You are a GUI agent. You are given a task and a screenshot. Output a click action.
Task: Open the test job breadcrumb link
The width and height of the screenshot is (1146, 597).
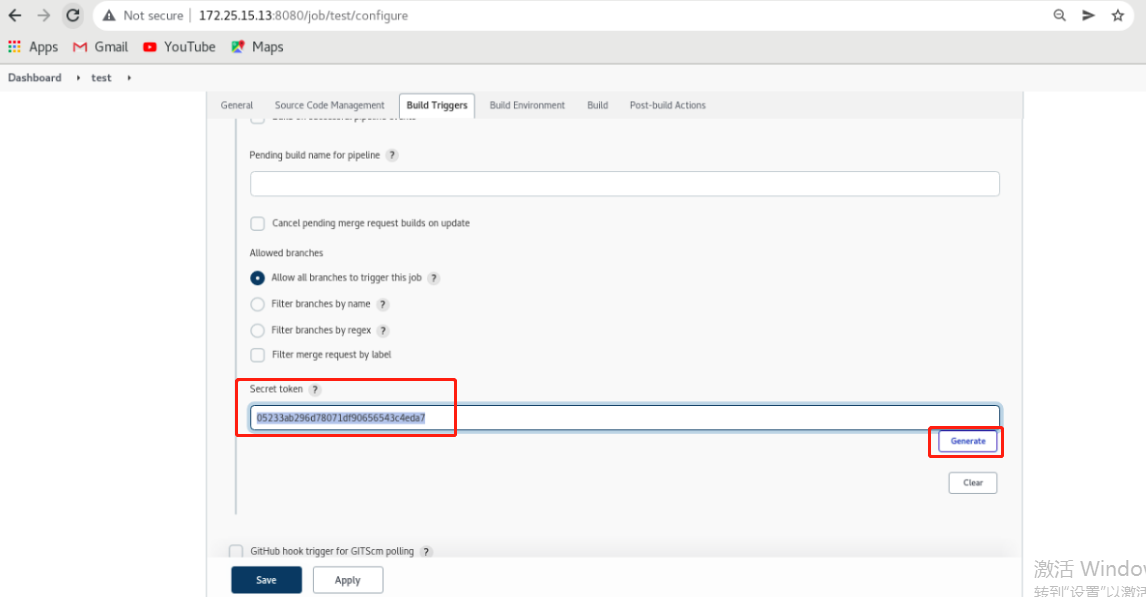coord(102,77)
